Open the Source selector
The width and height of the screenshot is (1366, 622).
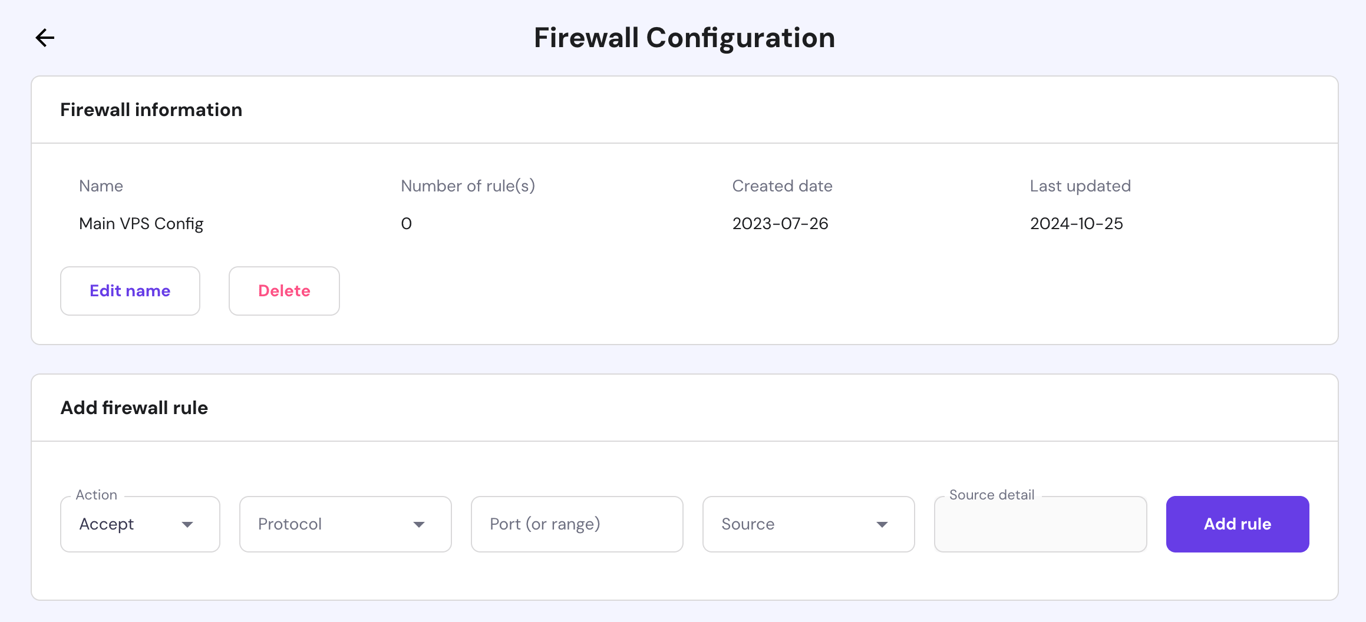(x=808, y=523)
